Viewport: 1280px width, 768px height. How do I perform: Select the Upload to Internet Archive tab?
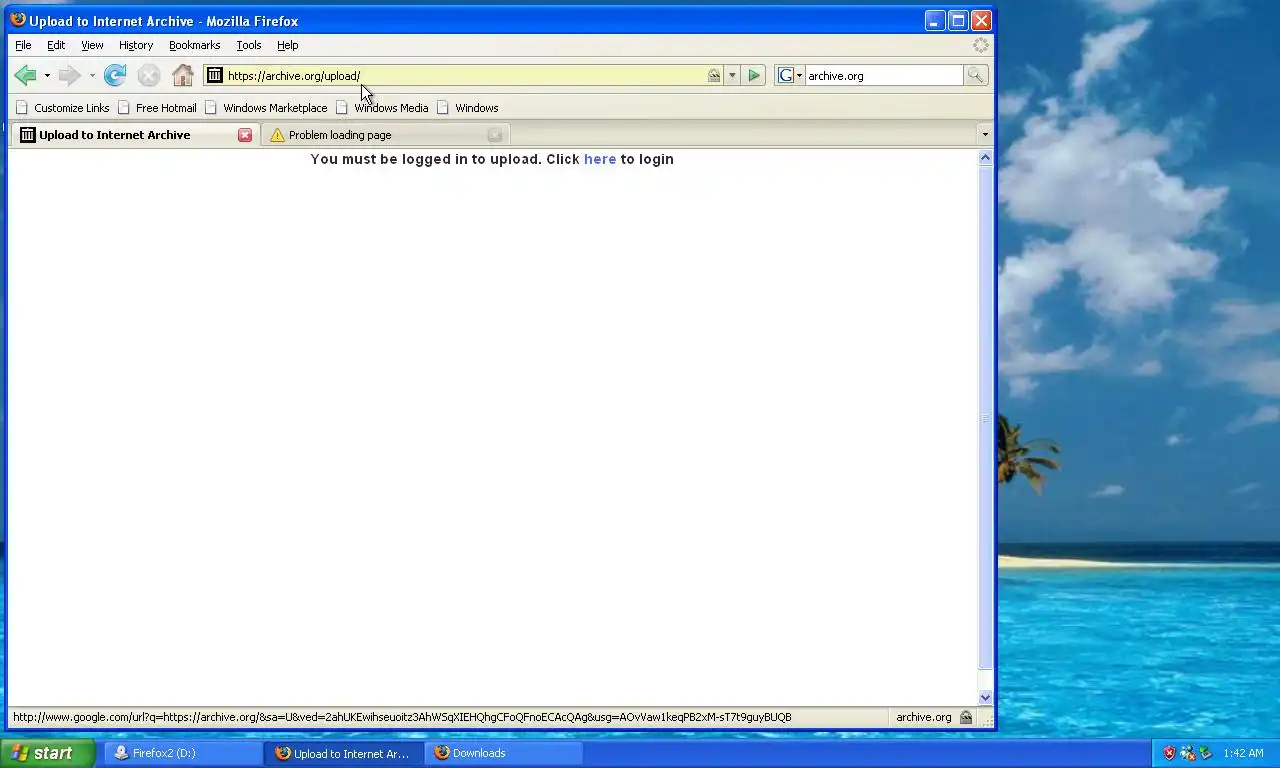(135, 135)
